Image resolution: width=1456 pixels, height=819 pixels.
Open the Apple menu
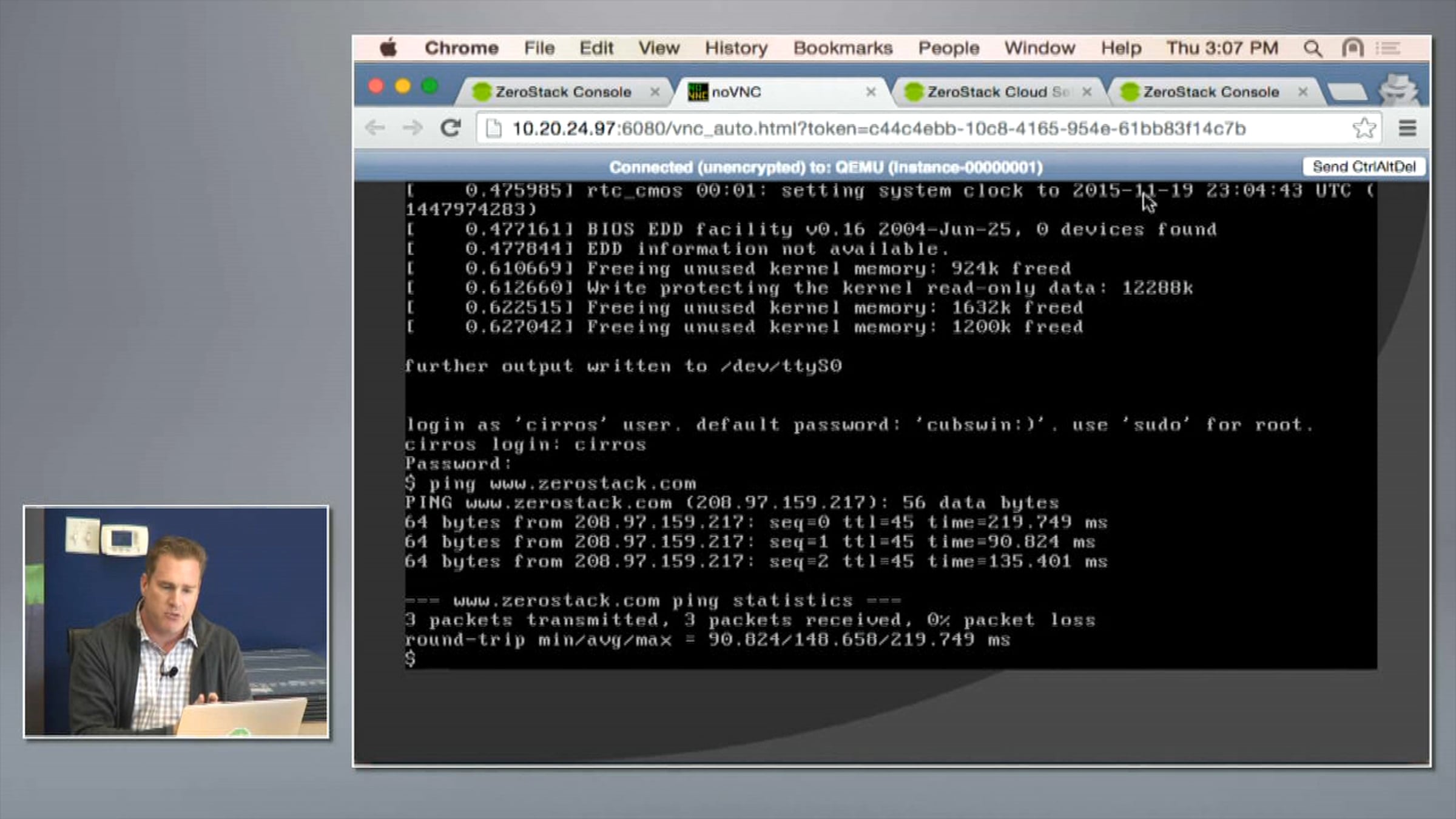click(388, 47)
